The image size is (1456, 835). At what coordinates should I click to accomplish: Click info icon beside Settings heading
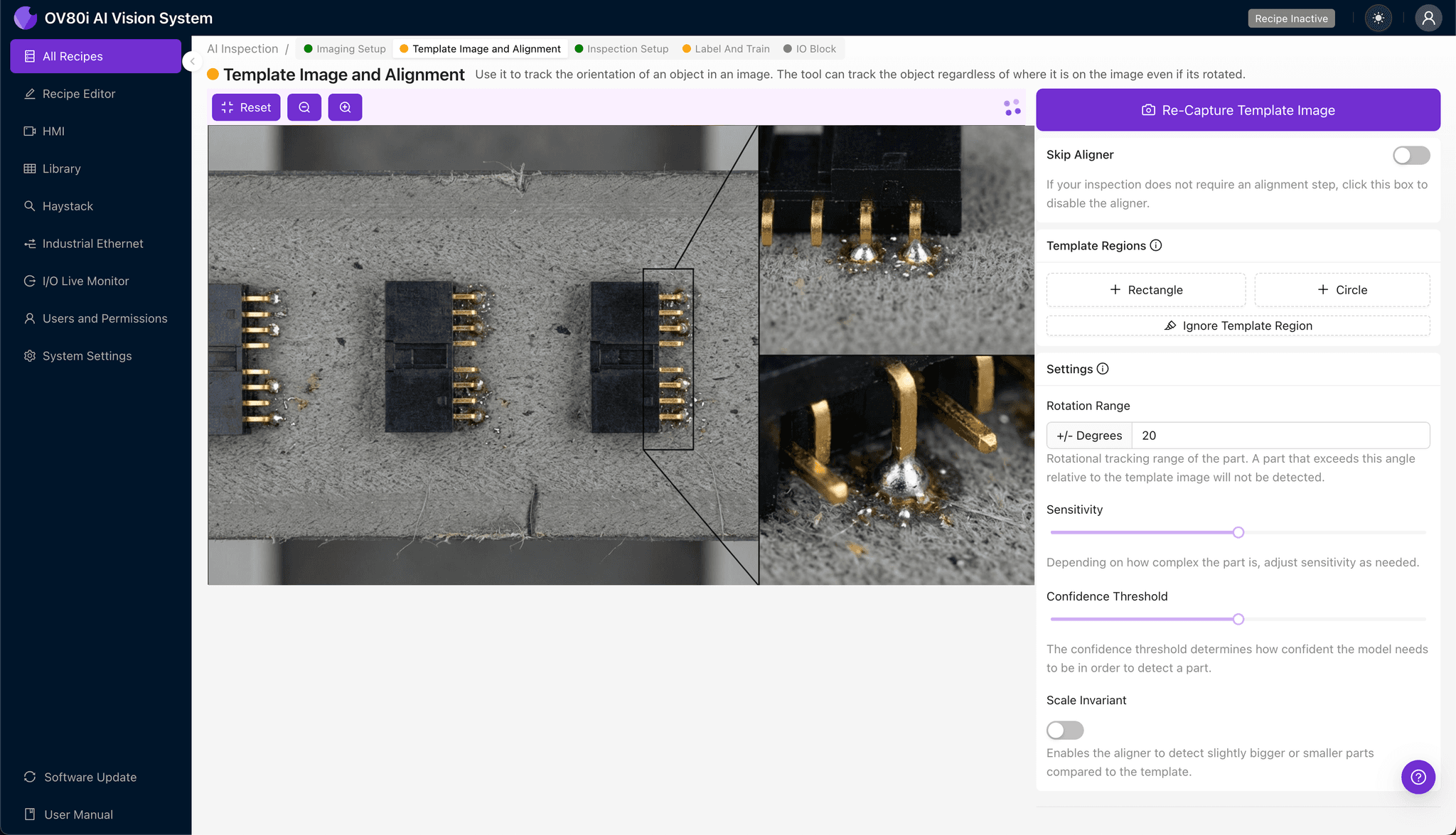click(x=1103, y=369)
